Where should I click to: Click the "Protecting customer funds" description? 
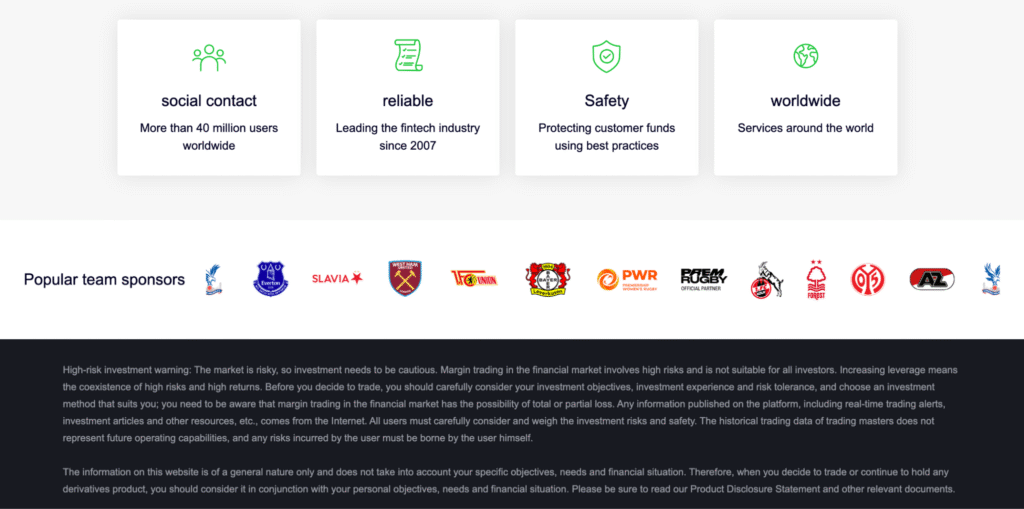point(606,128)
